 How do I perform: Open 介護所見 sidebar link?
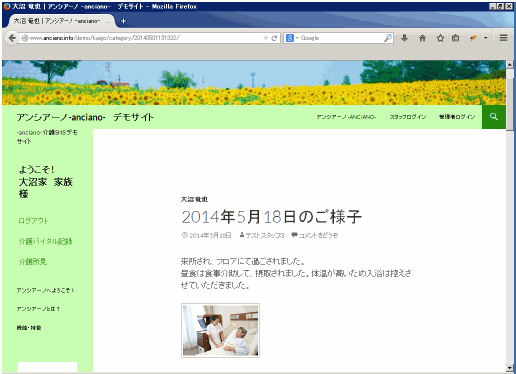(x=33, y=262)
